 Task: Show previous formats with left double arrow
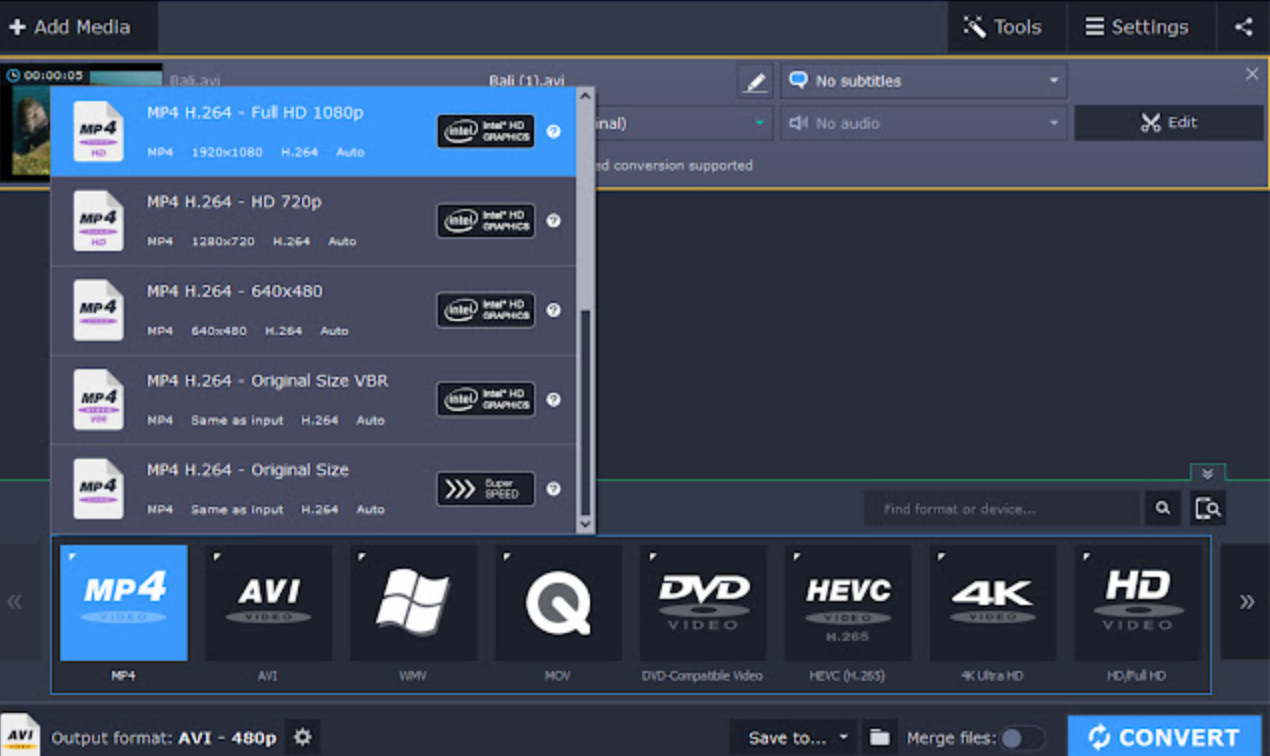15,602
